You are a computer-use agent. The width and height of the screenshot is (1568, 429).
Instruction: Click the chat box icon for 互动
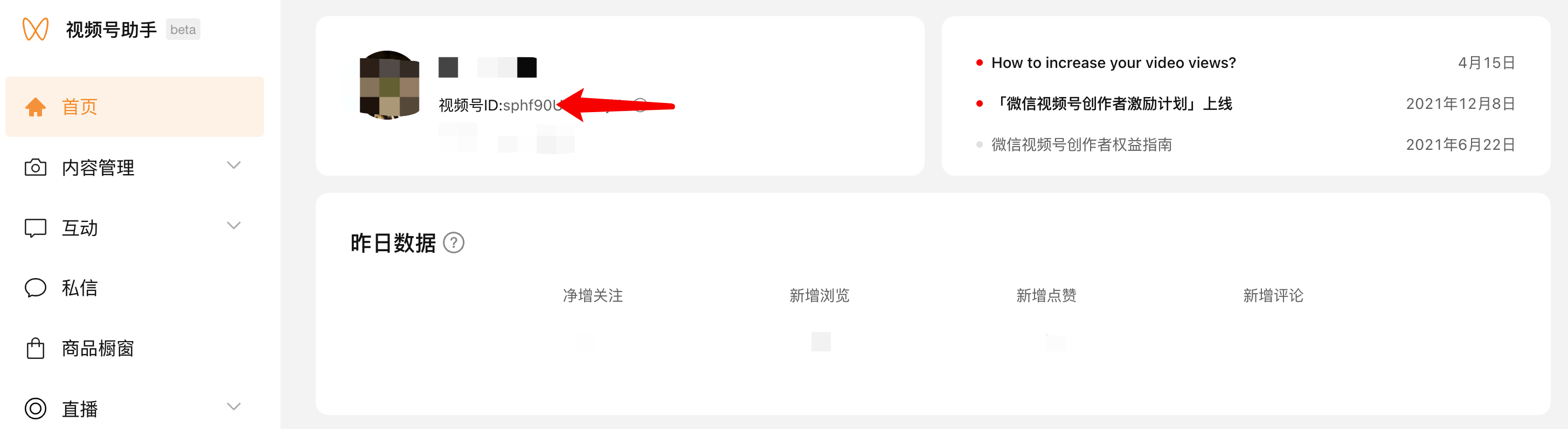pyautogui.click(x=36, y=227)
